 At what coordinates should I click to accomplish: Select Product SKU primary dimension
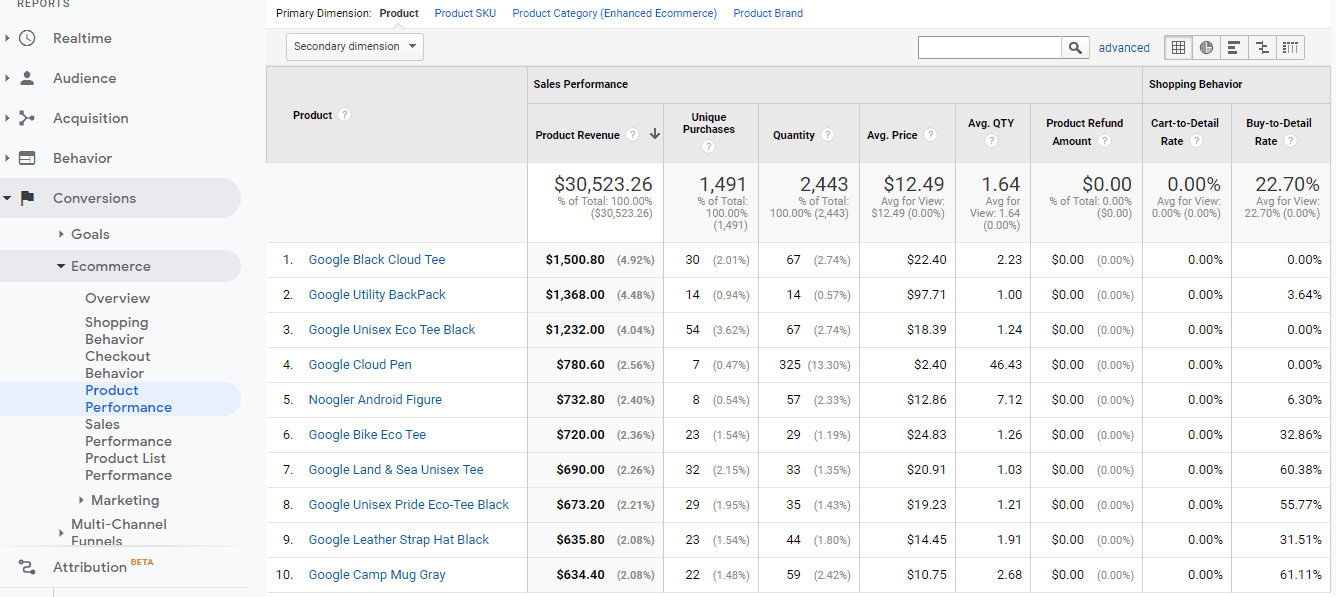pyautogui.click(x=465, y=14)
